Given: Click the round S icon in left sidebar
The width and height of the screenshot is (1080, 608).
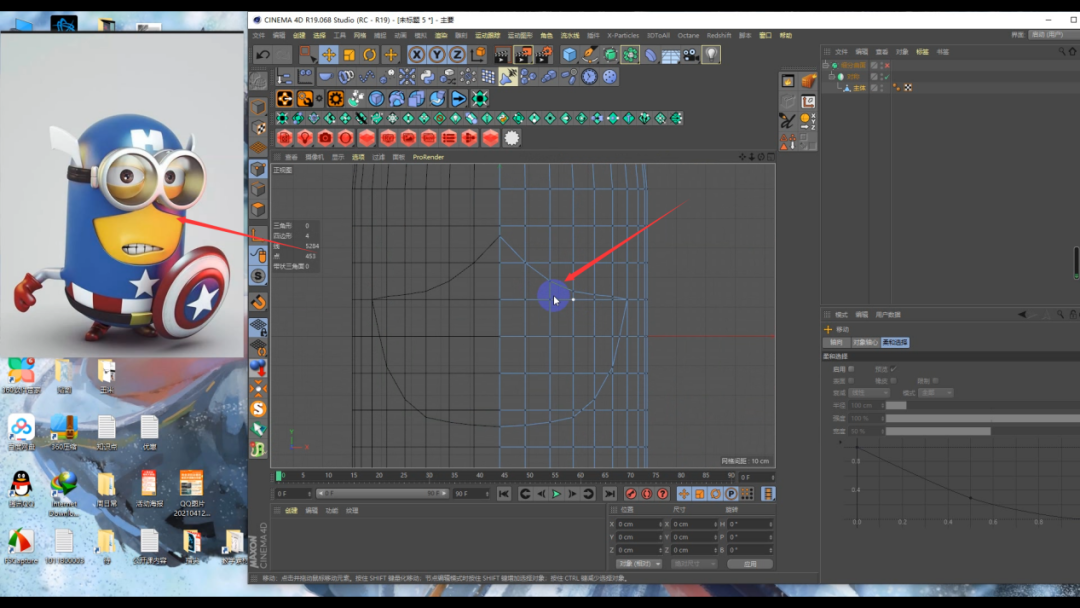Looking at the screenshot, I should (x=258, y=276).
